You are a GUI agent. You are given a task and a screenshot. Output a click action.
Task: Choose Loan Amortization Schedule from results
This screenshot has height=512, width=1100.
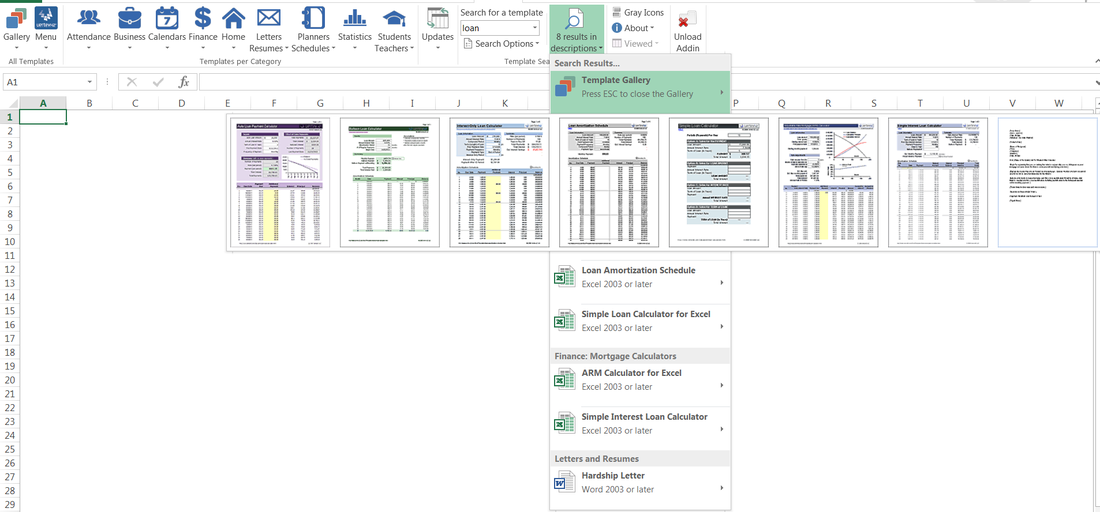click(x=640, y=277)
